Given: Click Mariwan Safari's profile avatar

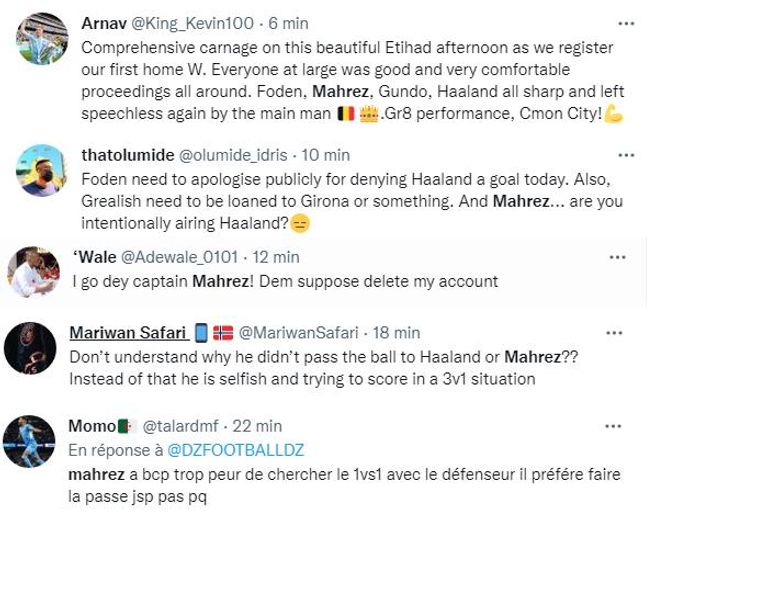Looking at the screenshot, I should point(30,348).
